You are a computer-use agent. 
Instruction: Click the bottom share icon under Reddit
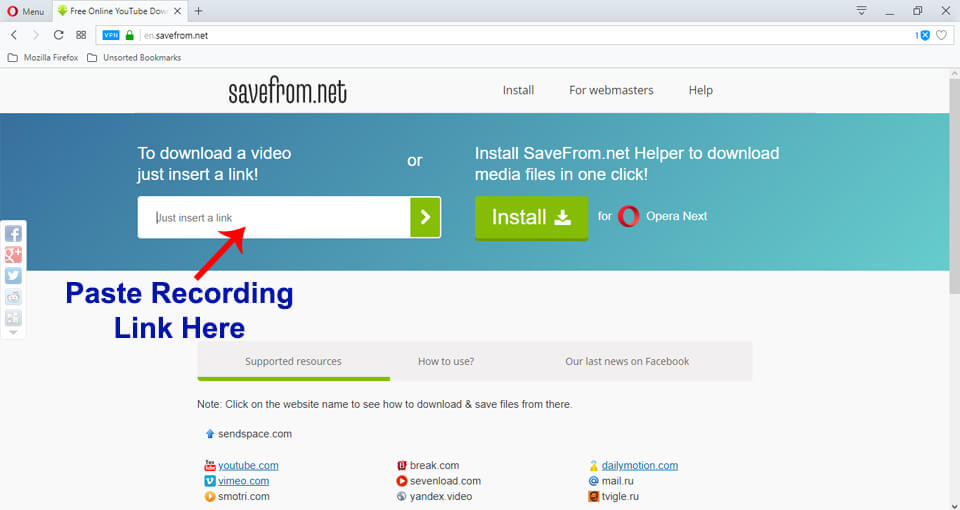point(13,318)
